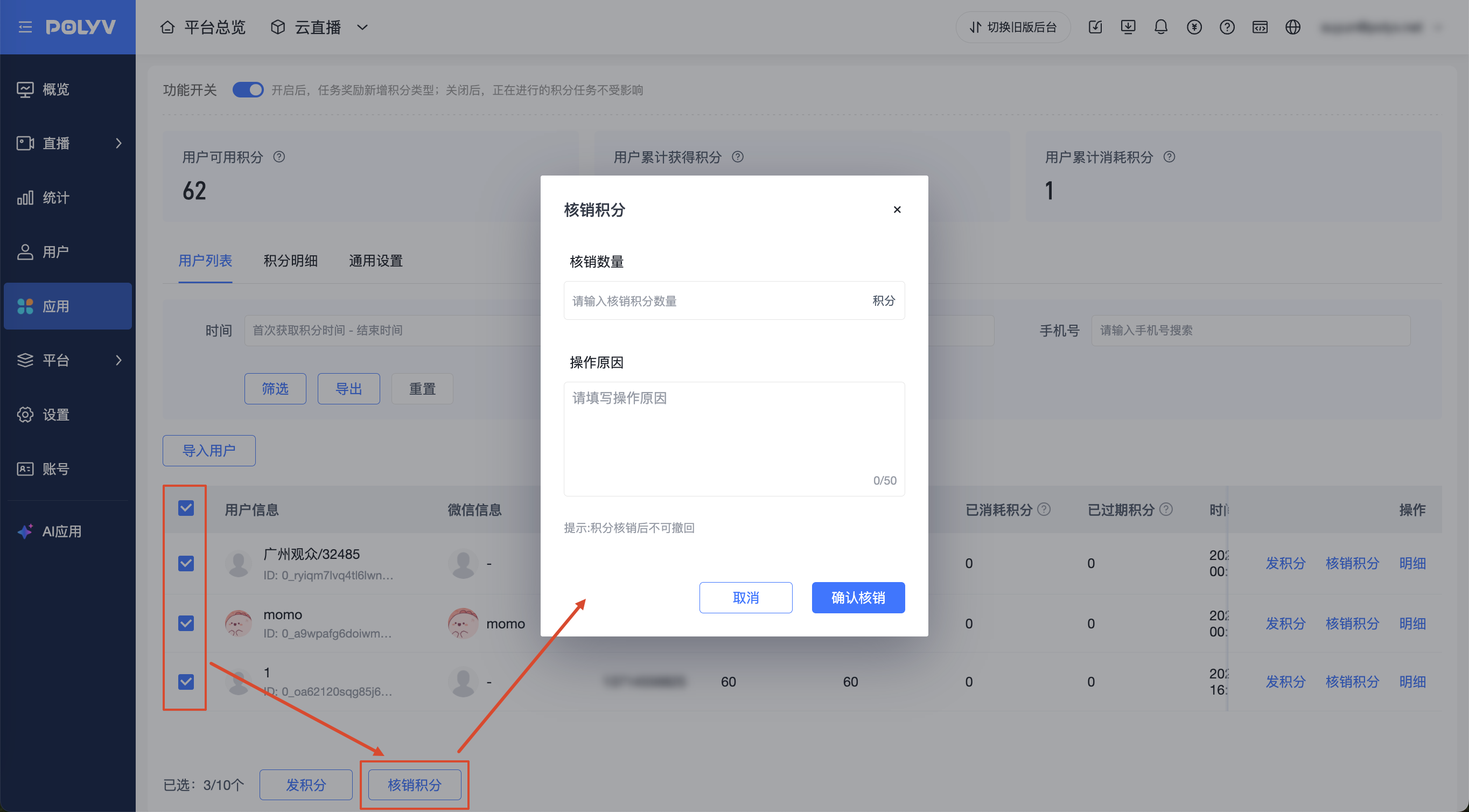Viewport: 1469px width, 812px height.
Task: Uncheck the checkbox for user 1
Action: coord(186,681)
